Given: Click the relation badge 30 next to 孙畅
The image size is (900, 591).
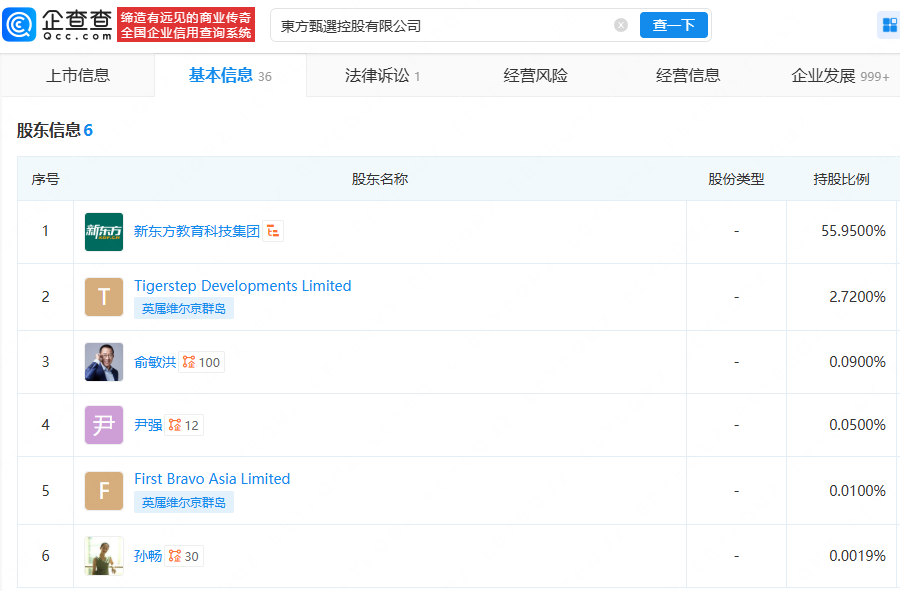Looking at the screenshot, I should 183,556.
